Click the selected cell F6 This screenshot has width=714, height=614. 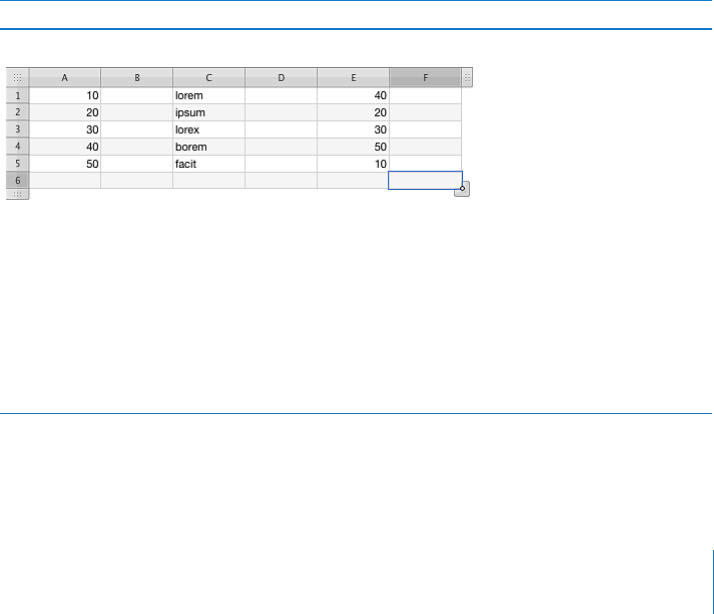[x=425, y=180]
